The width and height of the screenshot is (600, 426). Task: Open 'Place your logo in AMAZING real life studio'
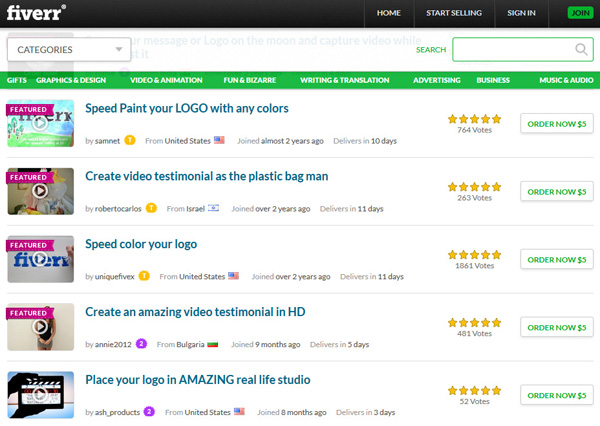click(198, 380)
